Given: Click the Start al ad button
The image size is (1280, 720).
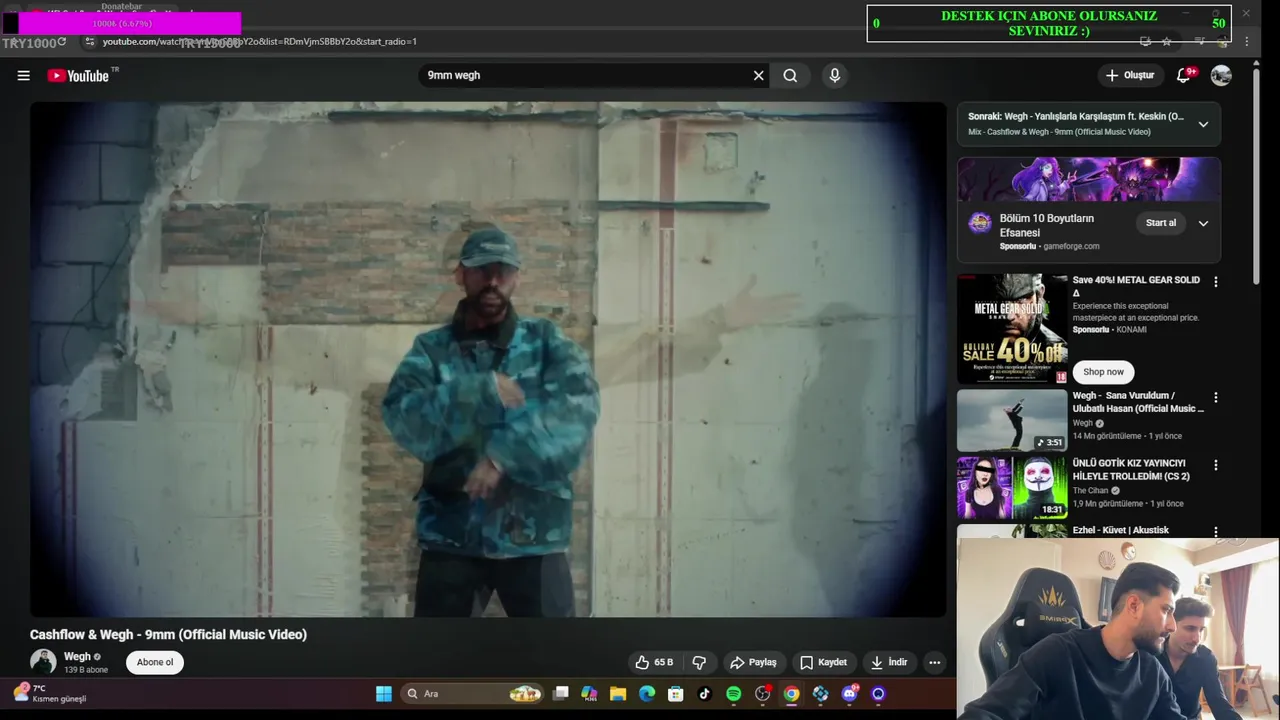Looking at the screenshot, I should click(1161, 223).
